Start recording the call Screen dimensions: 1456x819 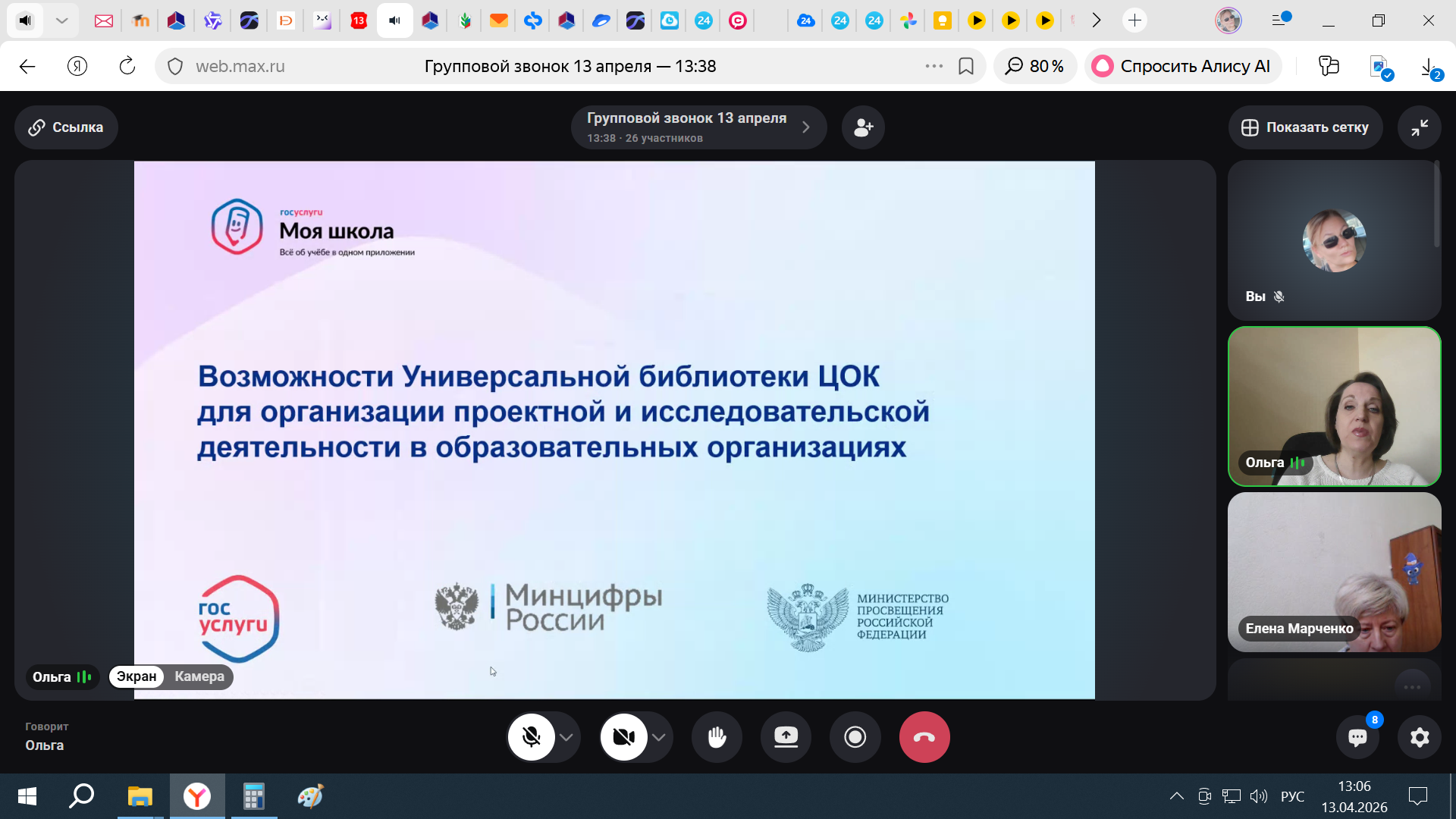855,736
